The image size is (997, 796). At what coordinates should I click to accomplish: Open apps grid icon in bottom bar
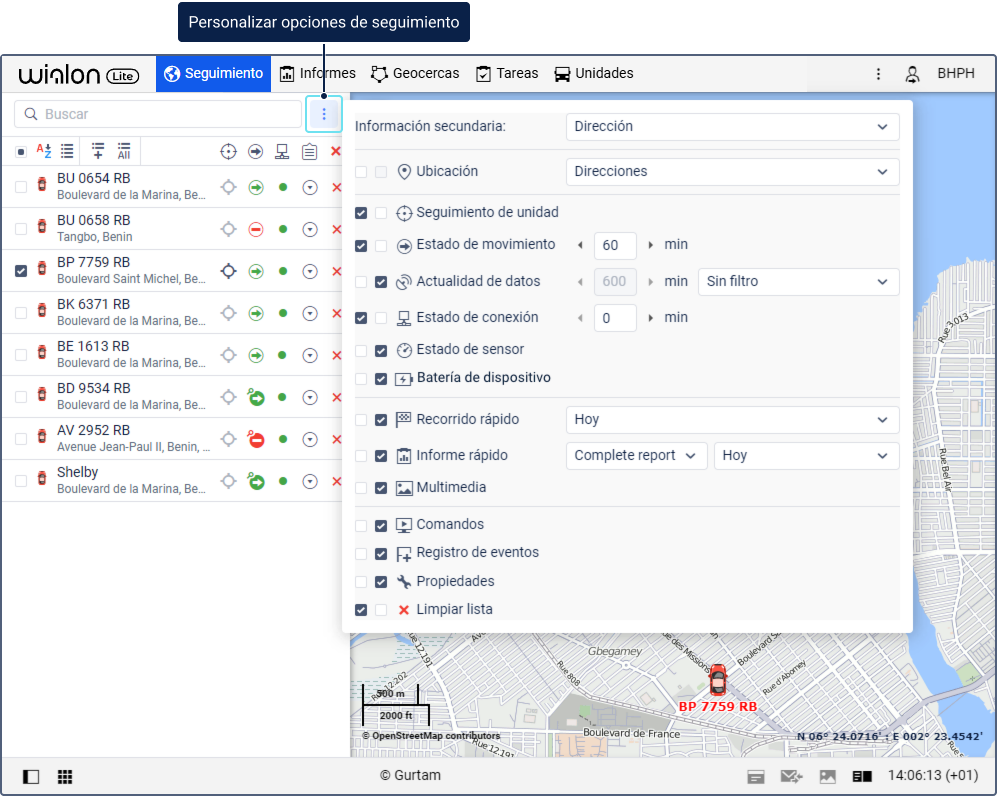click(65, 776)
